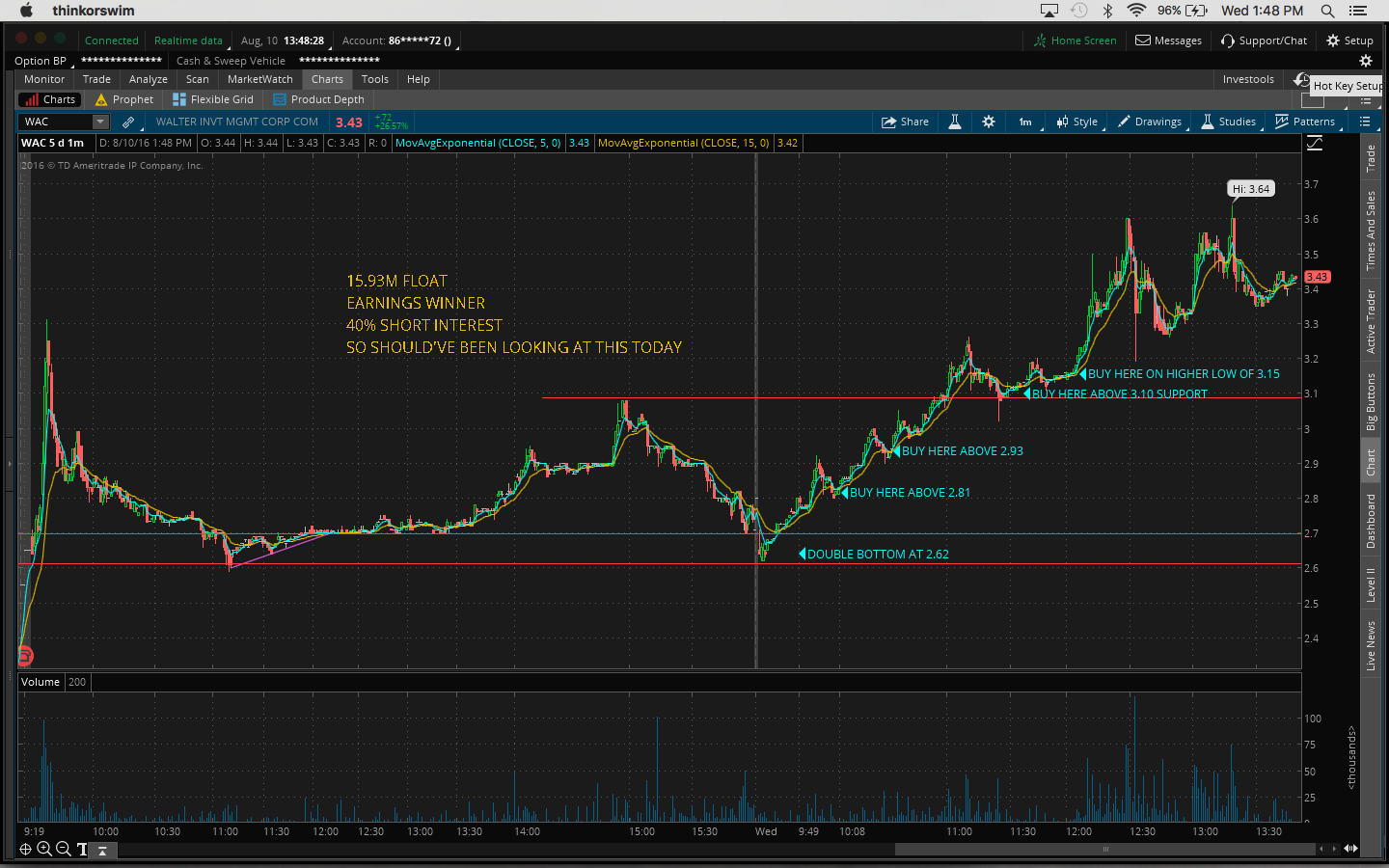Click the gear icon below Setup
Viewport: 1389px width, 868px height.
[1365, 61]
